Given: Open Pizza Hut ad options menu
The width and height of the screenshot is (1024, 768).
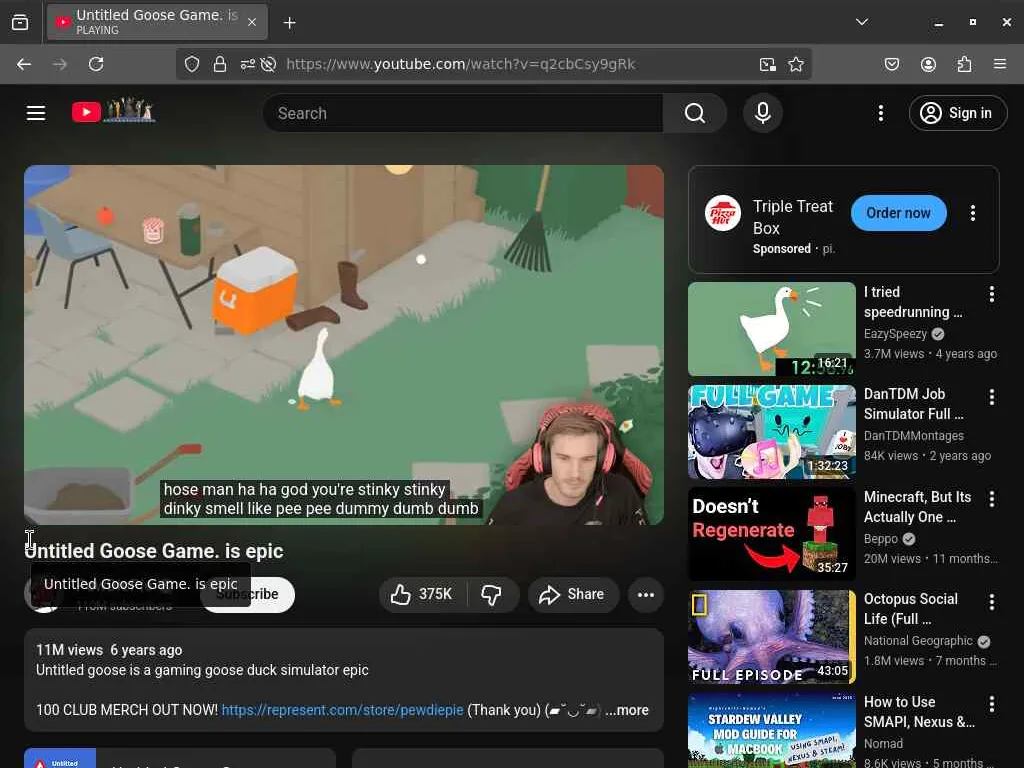Looking at the screenshot, I should 972,213.
